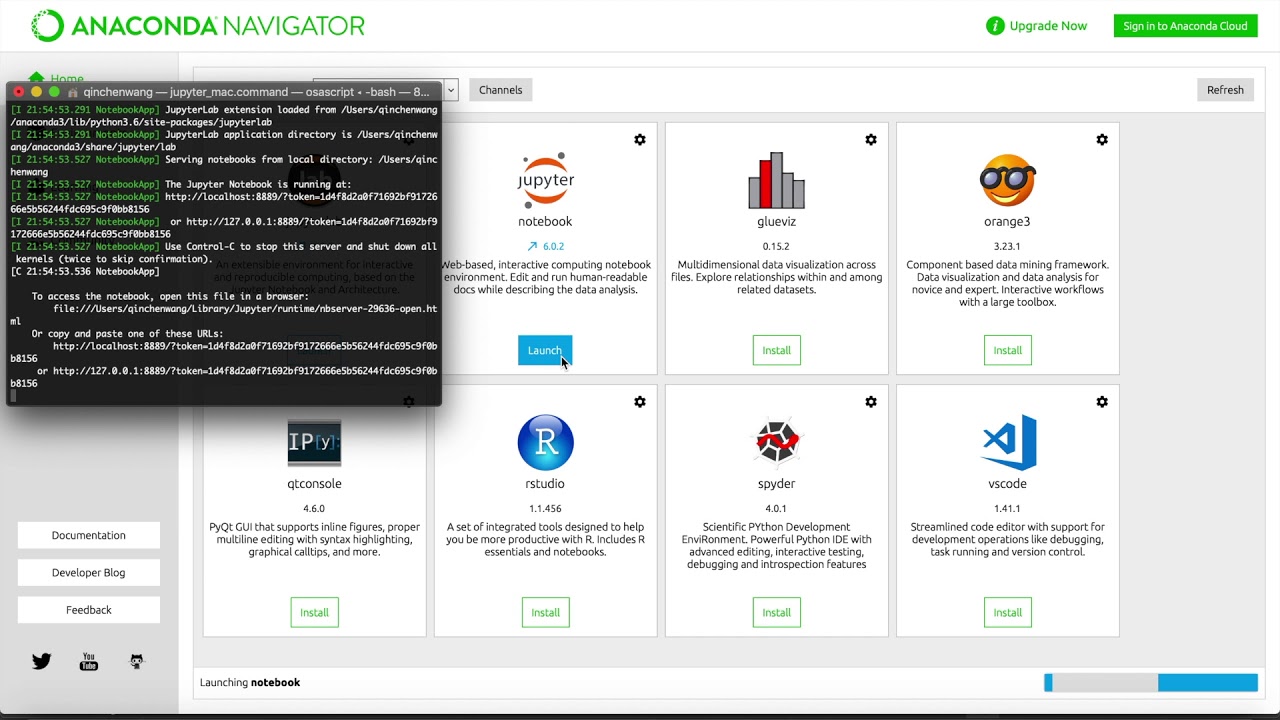1280x720 pixels.
Task: Click the notebook update arrow beside 6.0.2
Action: pos(532,246)
